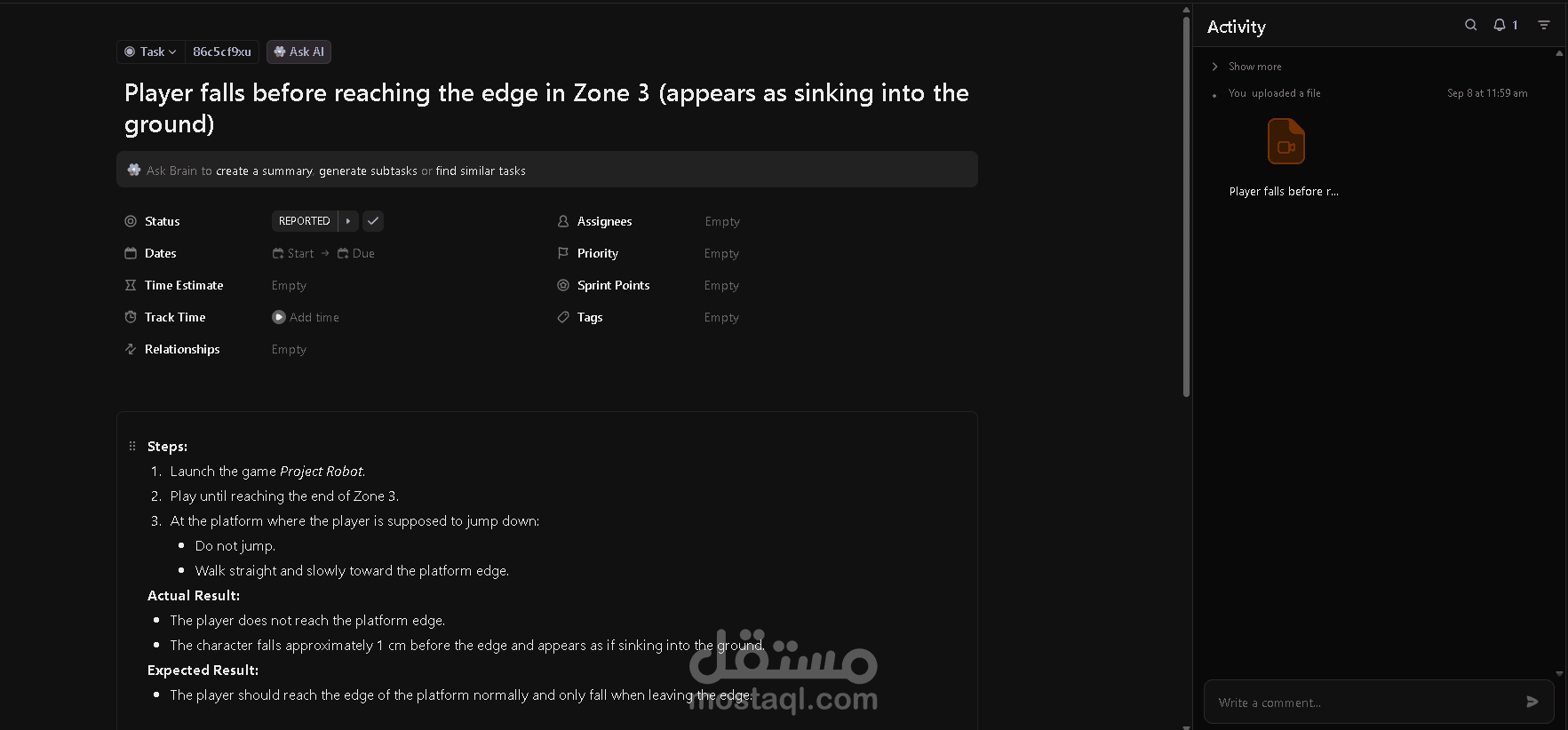Mark the task complete with the checkmark button

[373, 221]
